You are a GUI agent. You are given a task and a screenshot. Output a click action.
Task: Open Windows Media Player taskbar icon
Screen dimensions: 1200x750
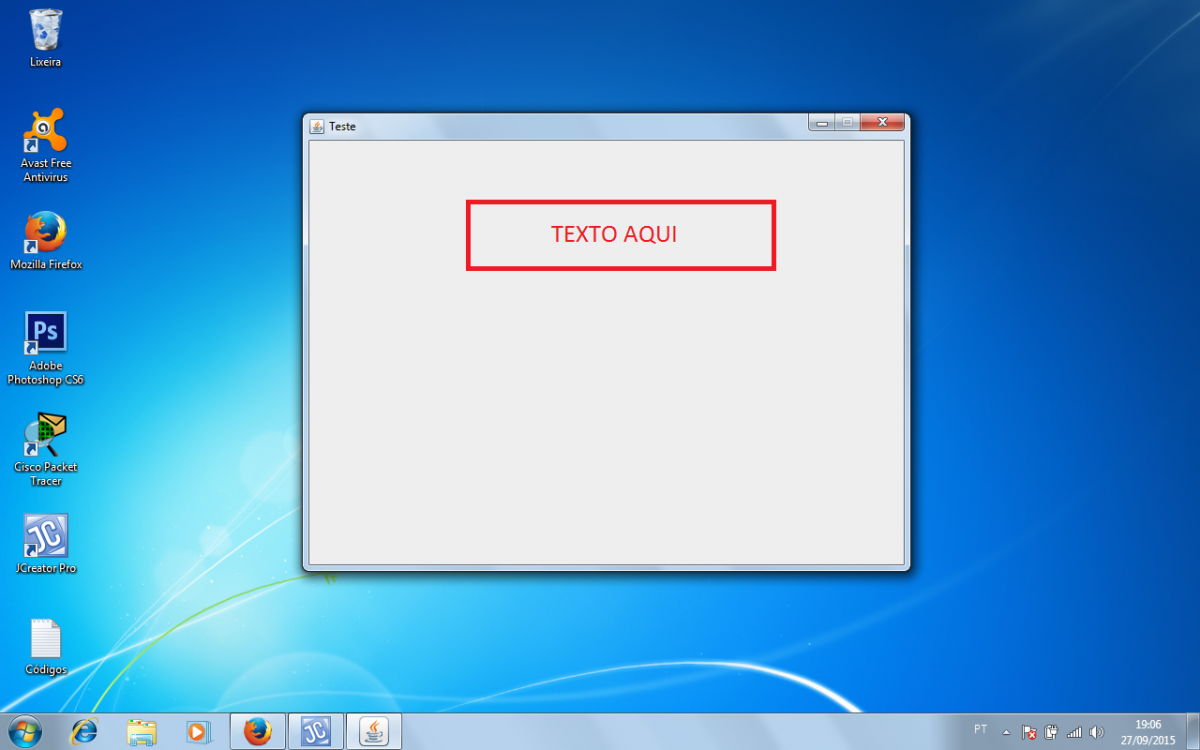pyautogui.click(x=198, y=732)
